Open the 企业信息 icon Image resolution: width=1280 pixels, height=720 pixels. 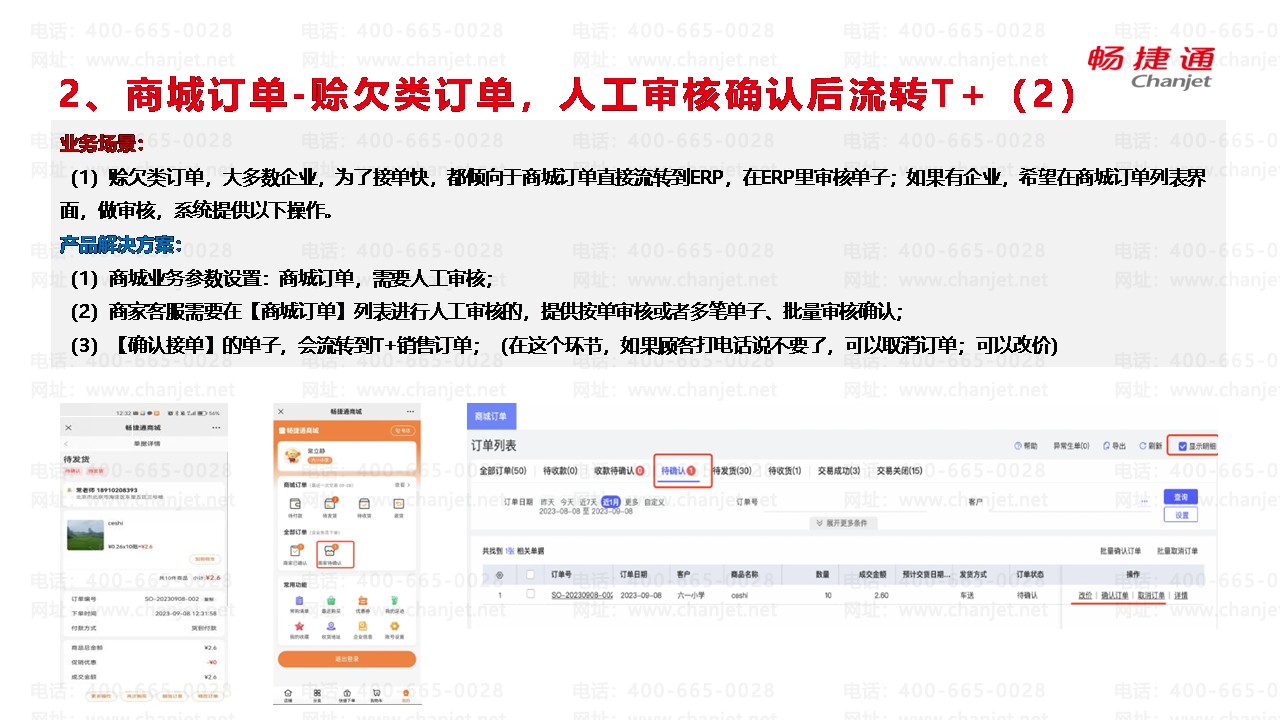pyautogui.click(x=364, y=626)
